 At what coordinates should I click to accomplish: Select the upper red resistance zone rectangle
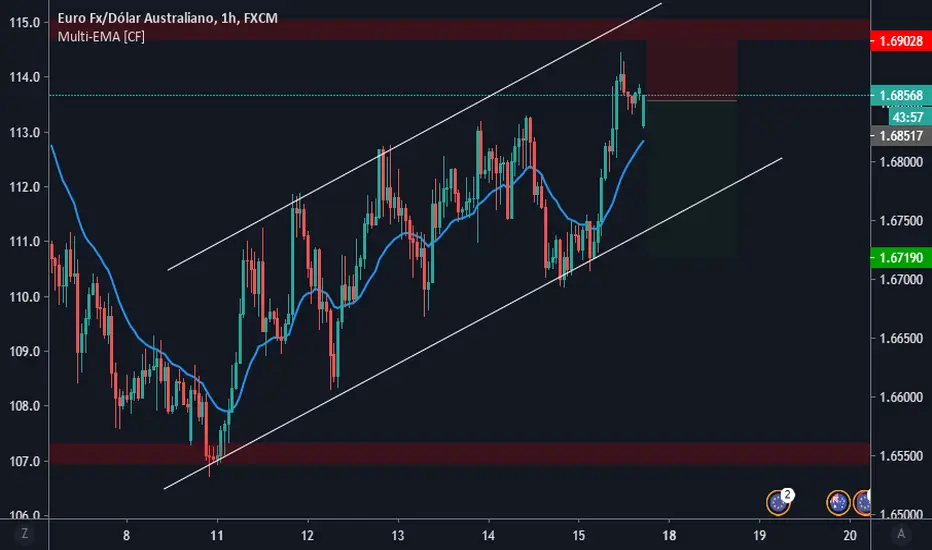coord(459,29)
